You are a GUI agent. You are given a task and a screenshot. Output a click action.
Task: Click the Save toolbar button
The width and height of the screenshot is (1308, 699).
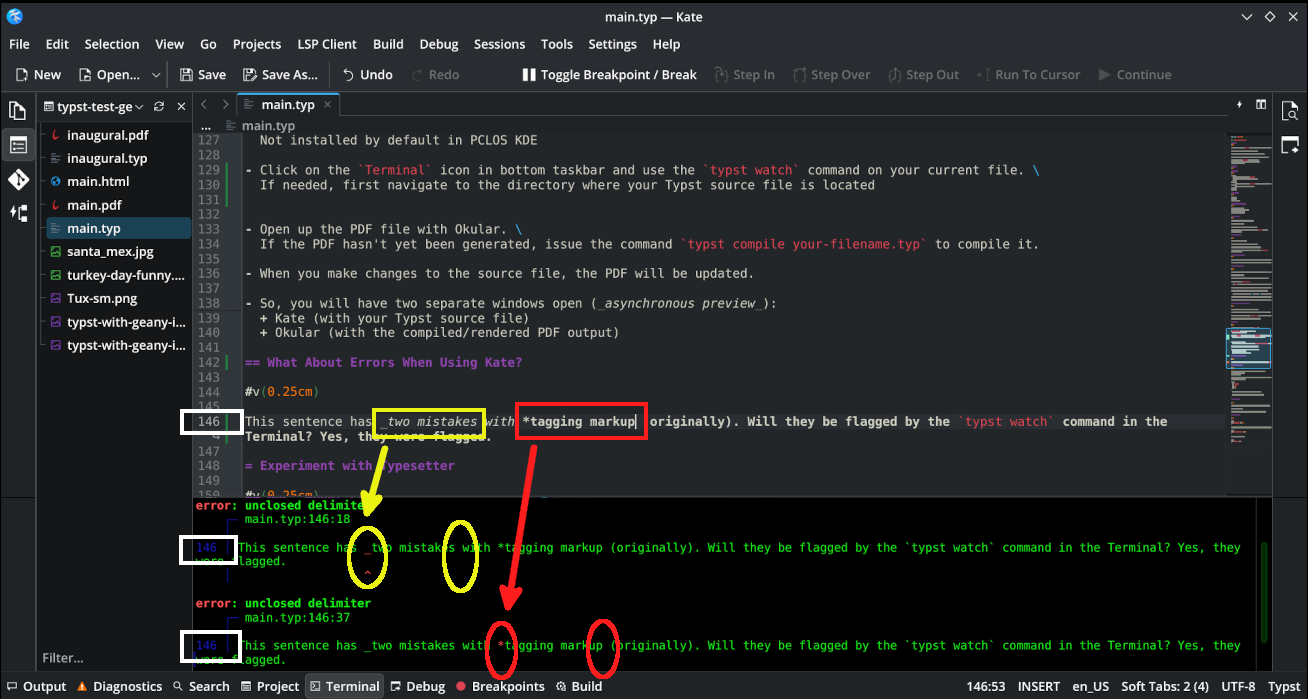click(203, 74)
